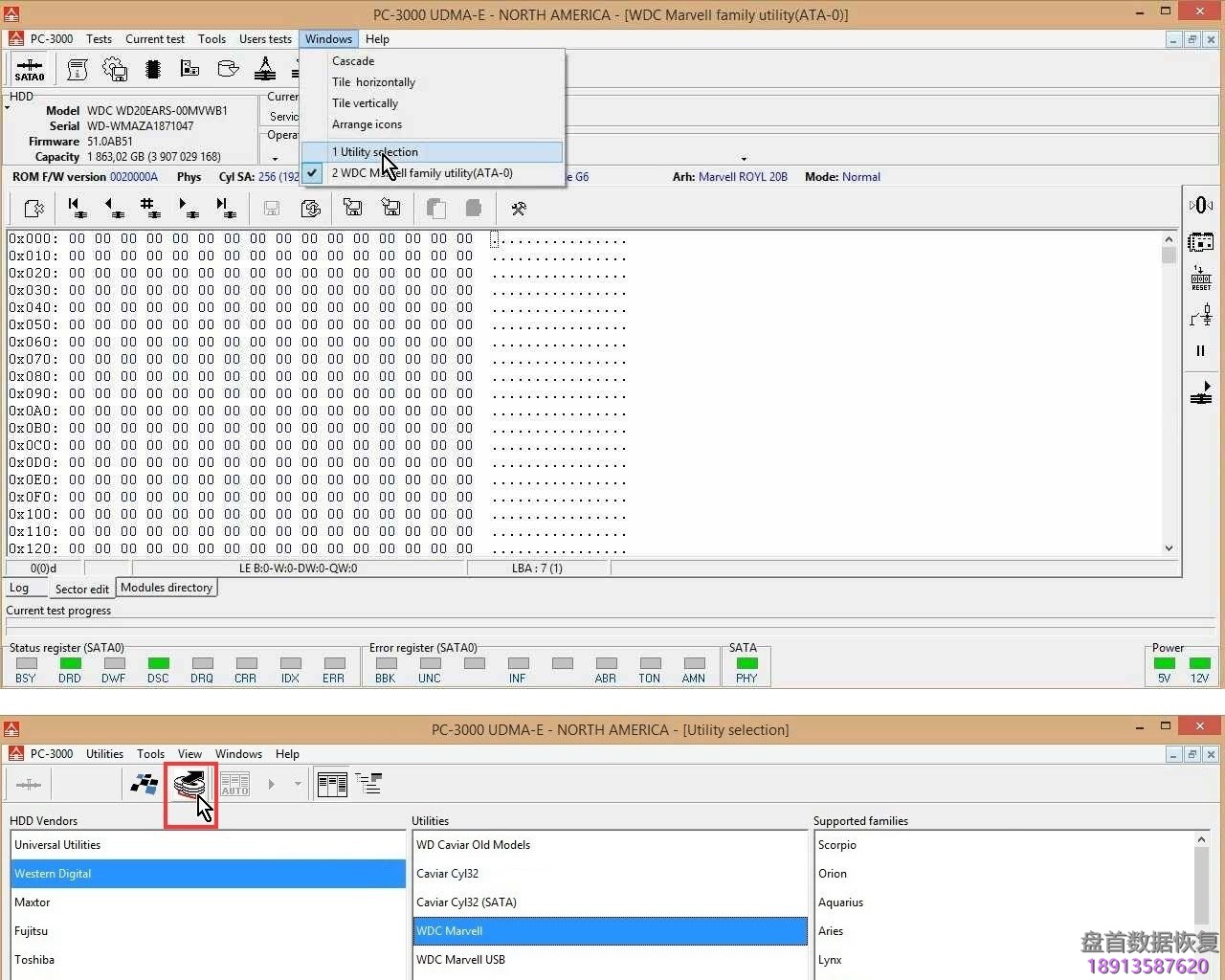Start utility with the disk stack icon
The width and height of the screenshot is (1225, 980).
click(189, 786)
